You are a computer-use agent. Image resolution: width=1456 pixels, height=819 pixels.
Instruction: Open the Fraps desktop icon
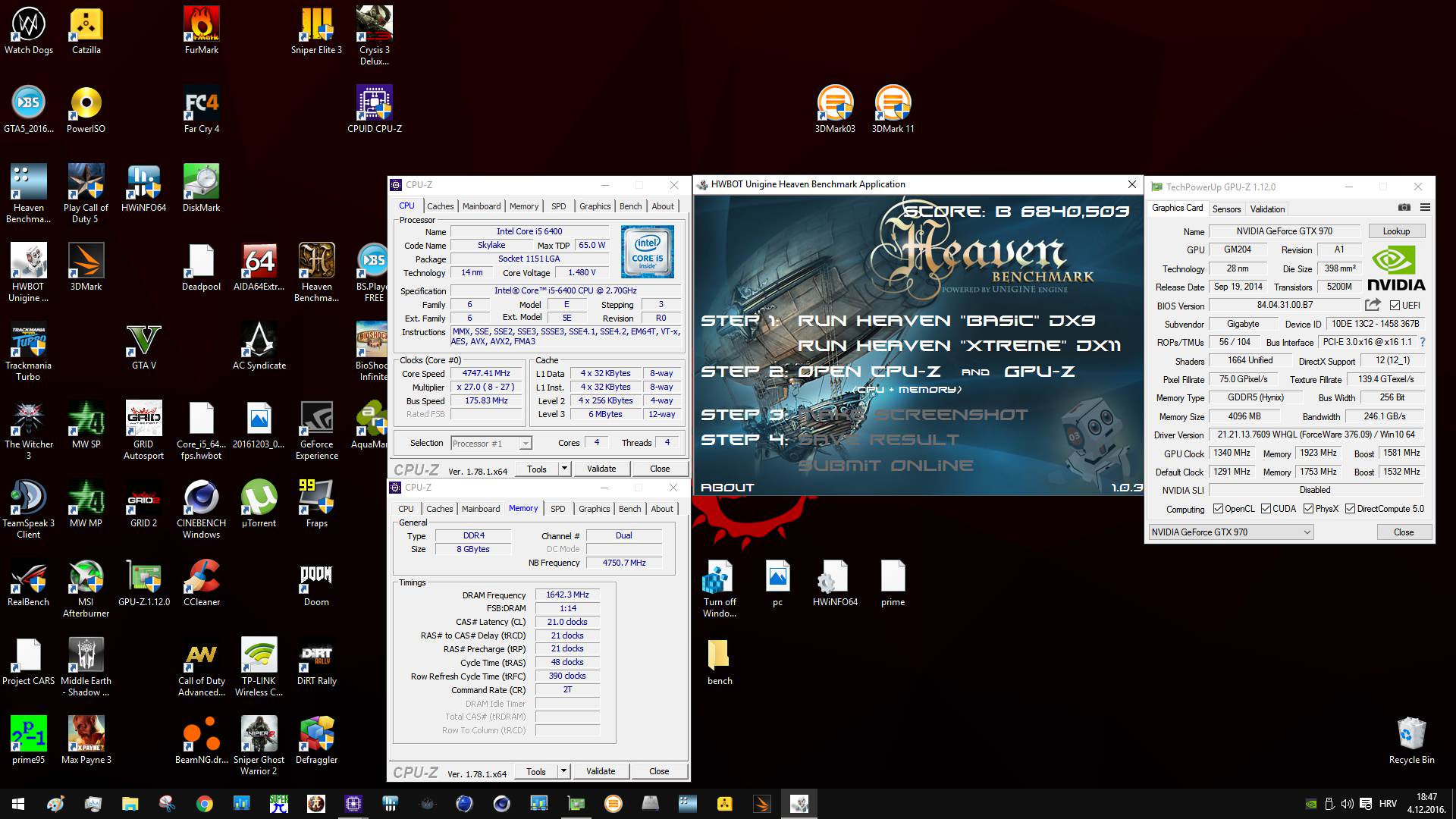click(316, 504)
